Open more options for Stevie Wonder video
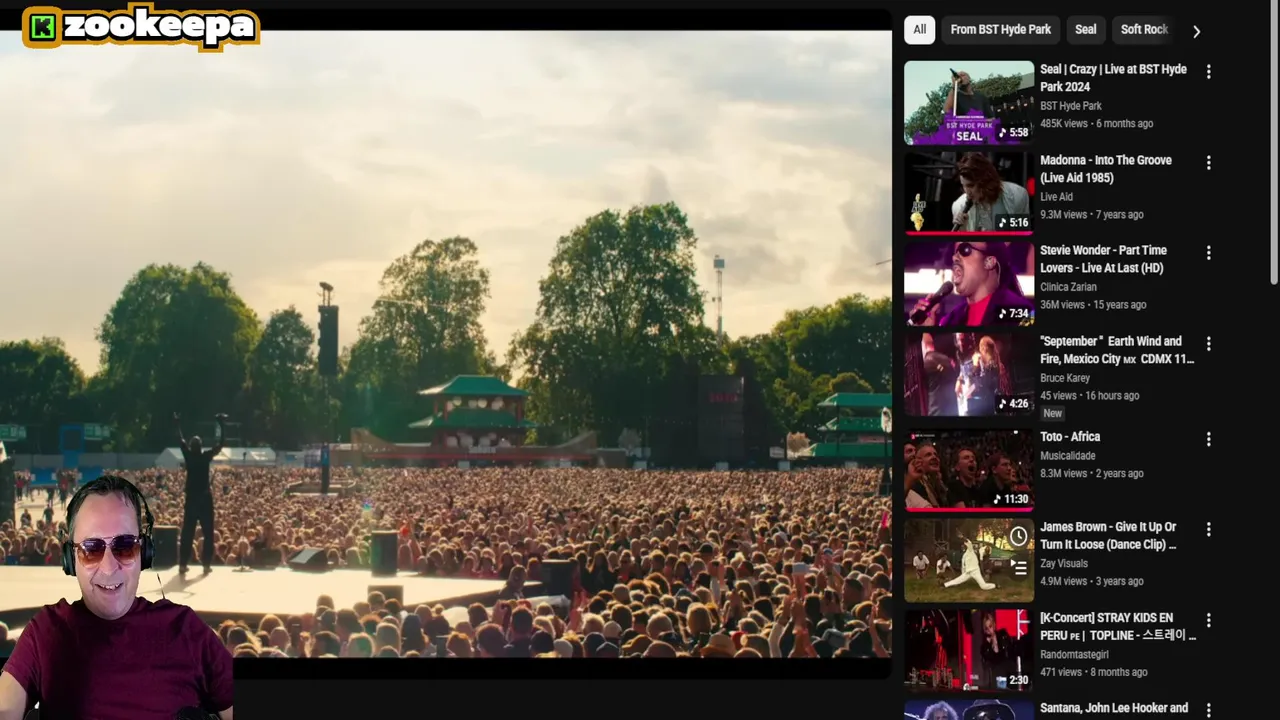Screen dimensions: 1280x720 click(1208, 253)
